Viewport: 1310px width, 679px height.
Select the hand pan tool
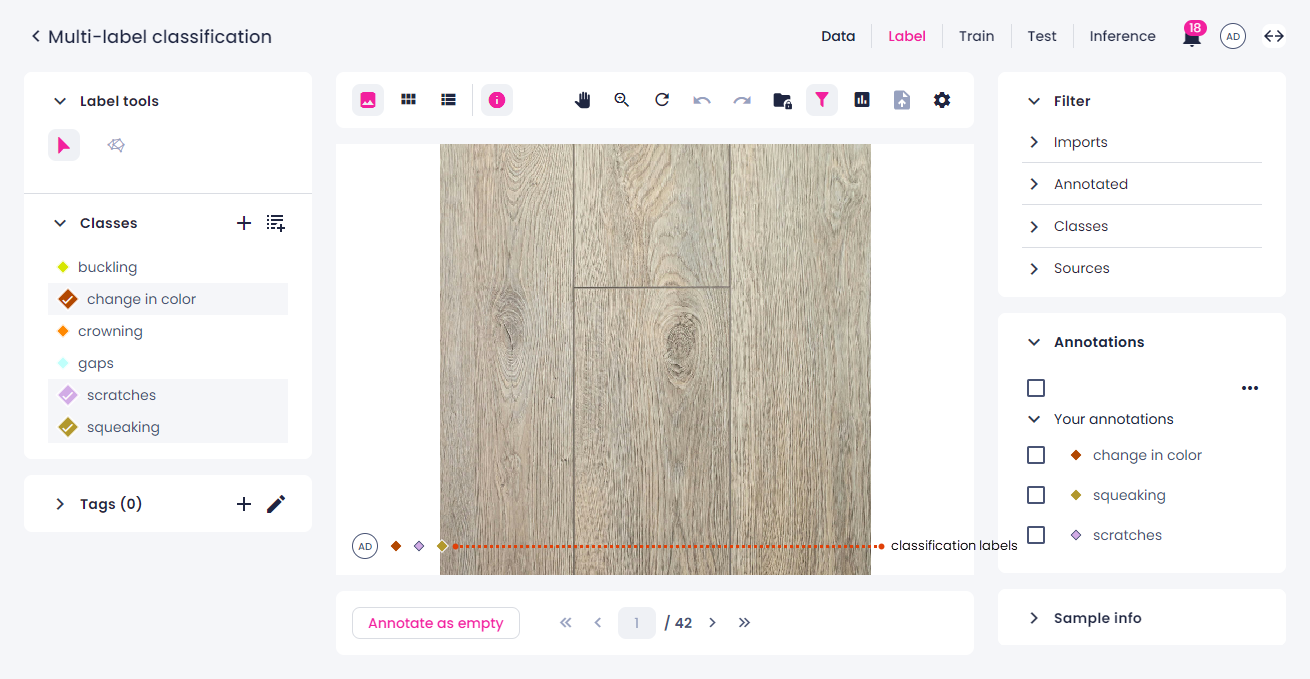coord(582,100)
